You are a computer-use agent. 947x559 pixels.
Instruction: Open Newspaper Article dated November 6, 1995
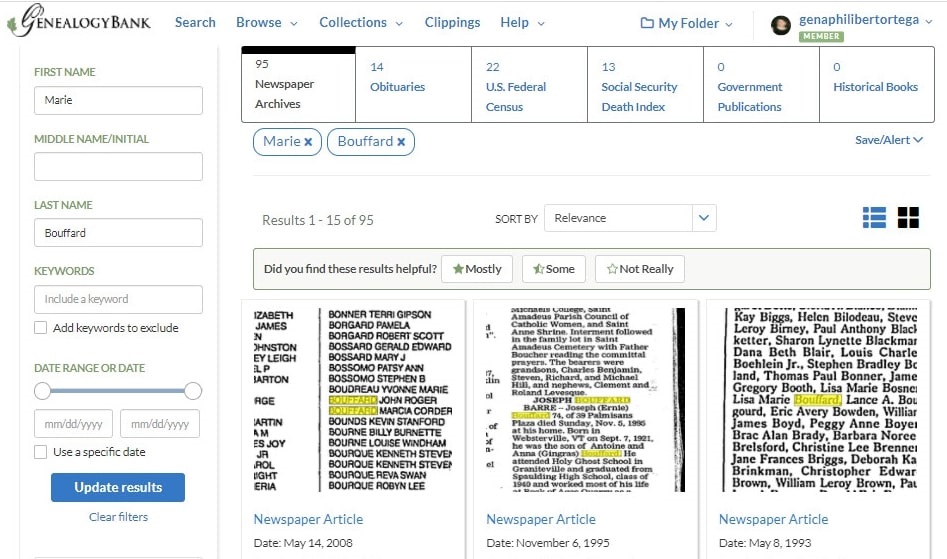click(541, 519)
